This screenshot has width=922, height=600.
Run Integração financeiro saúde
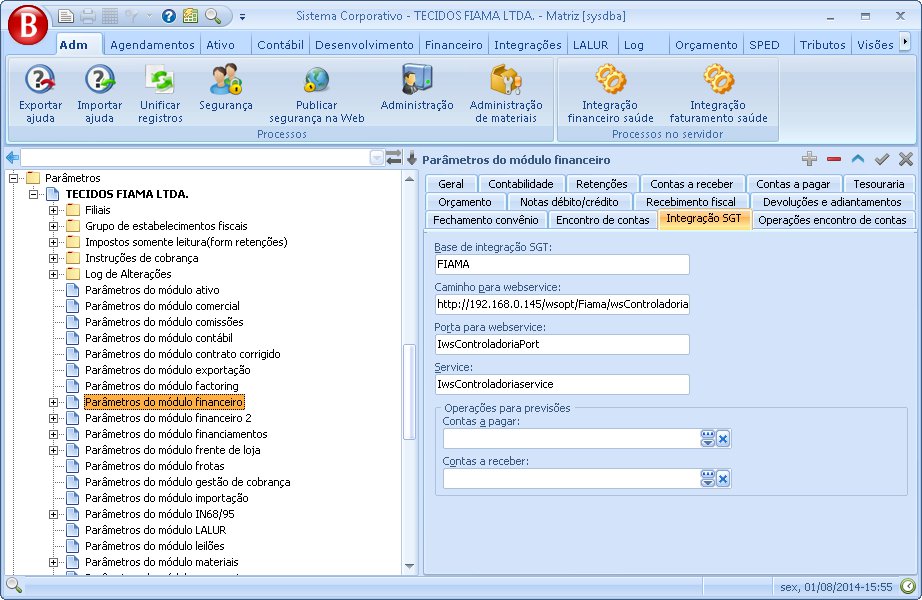(x=610, y=94)
